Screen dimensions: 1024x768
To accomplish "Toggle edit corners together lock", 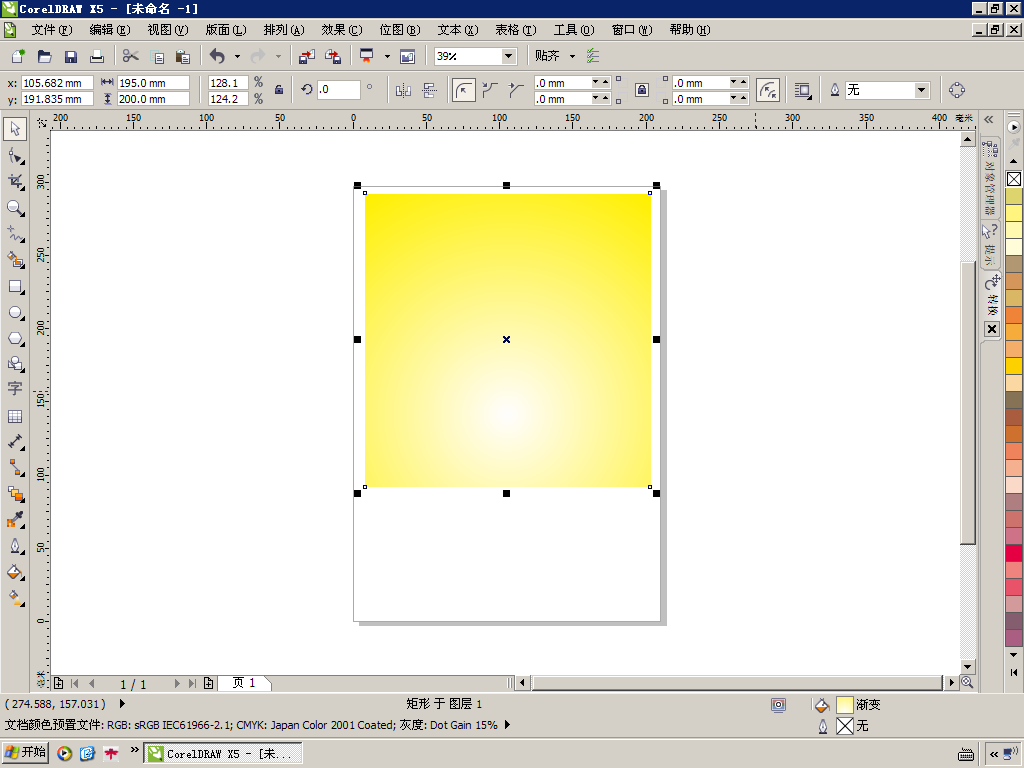I will coord(642,90).
